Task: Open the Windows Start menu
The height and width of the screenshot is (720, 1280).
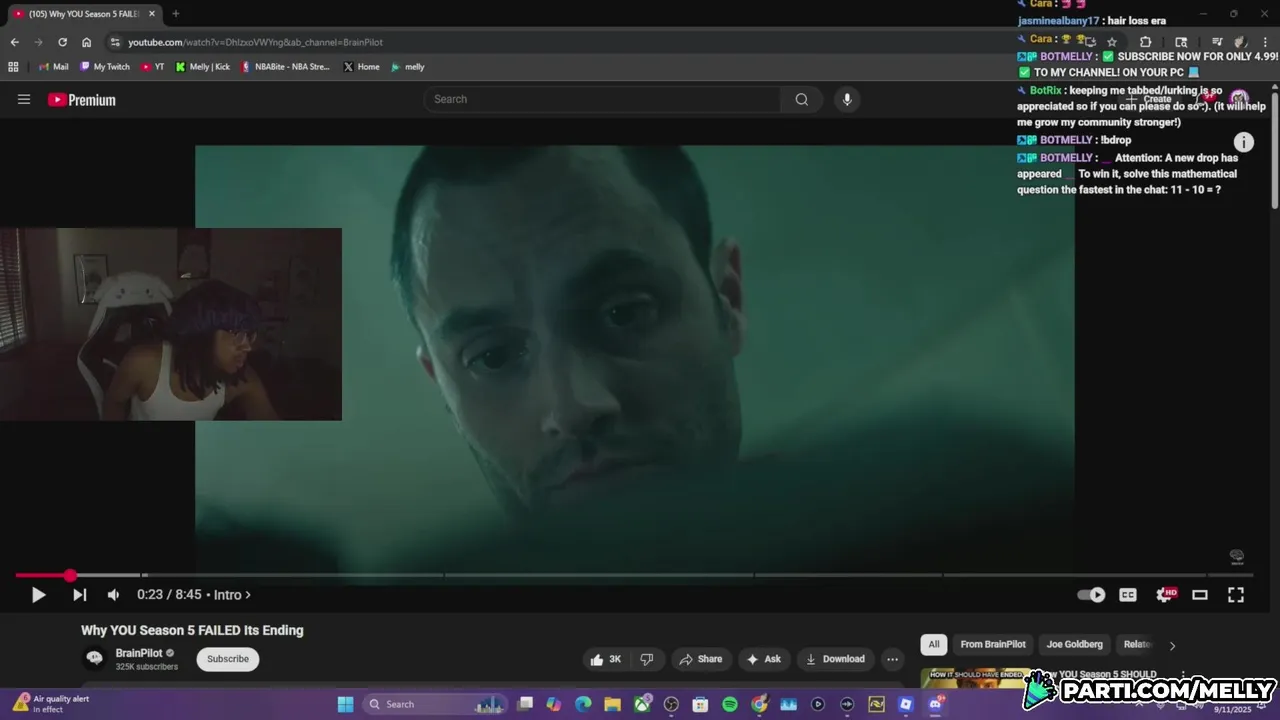Action: [345, 704]
